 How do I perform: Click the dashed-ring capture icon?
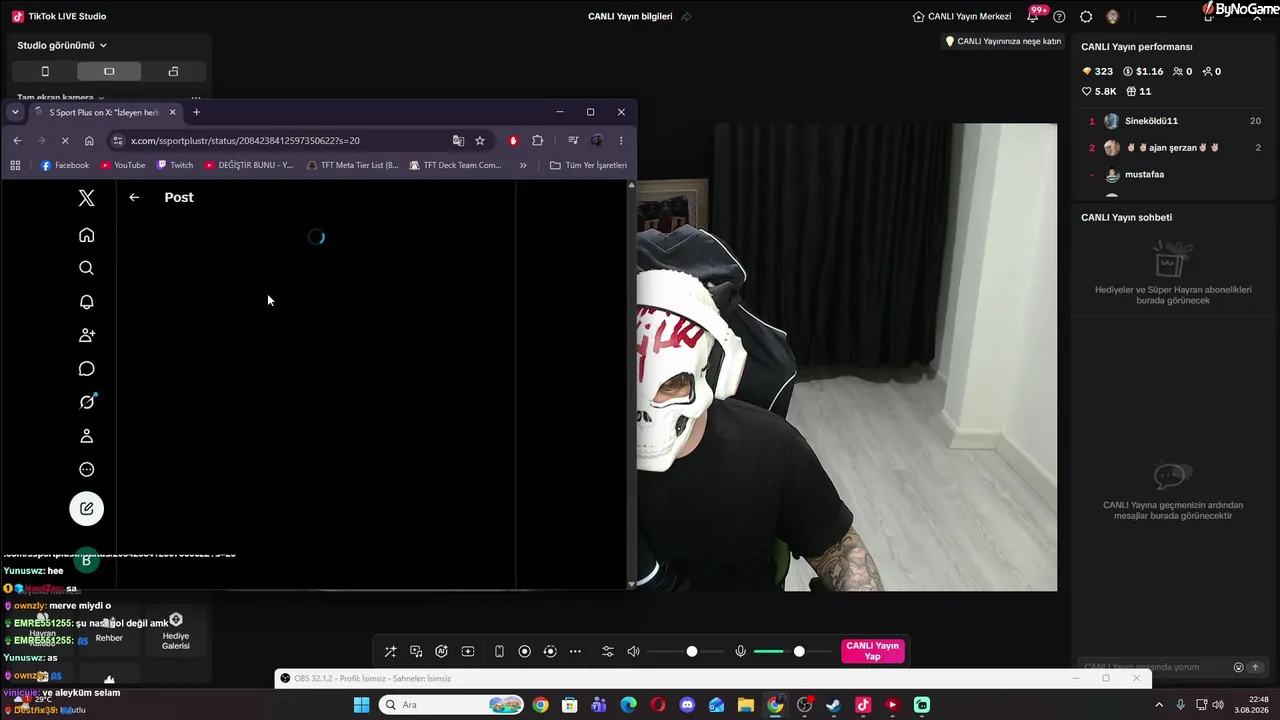549,652
